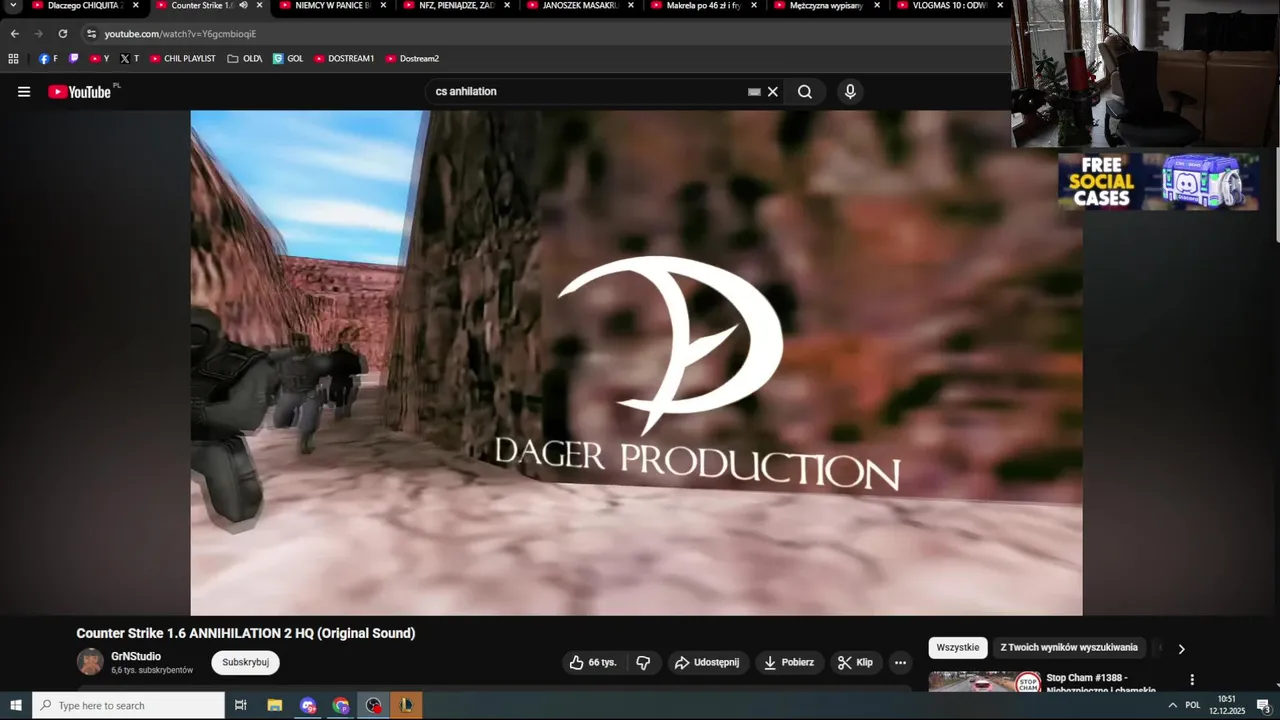Mute tab via speaker icon on Counter Strike tab
1280x720 pixels.
(x=243, y=5)
